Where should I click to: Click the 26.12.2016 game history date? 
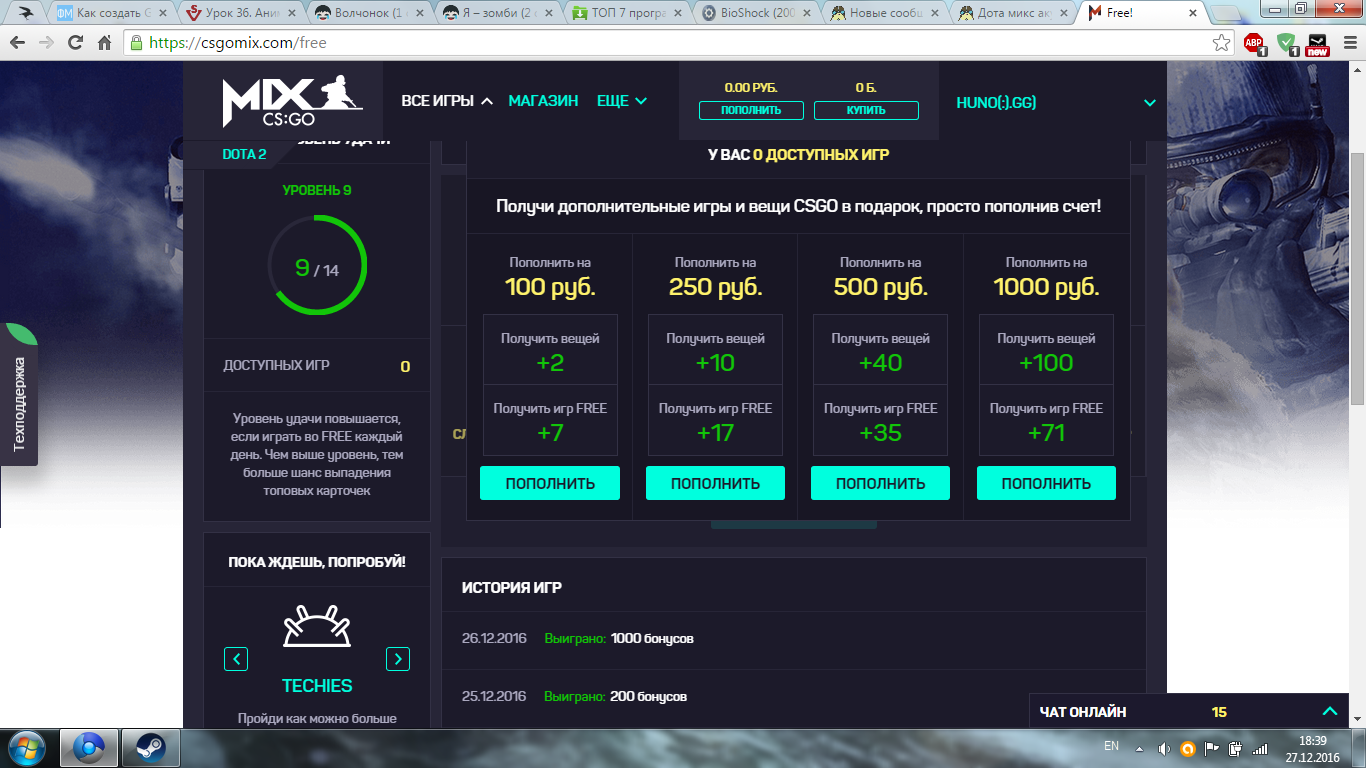(x=494, y=638)
